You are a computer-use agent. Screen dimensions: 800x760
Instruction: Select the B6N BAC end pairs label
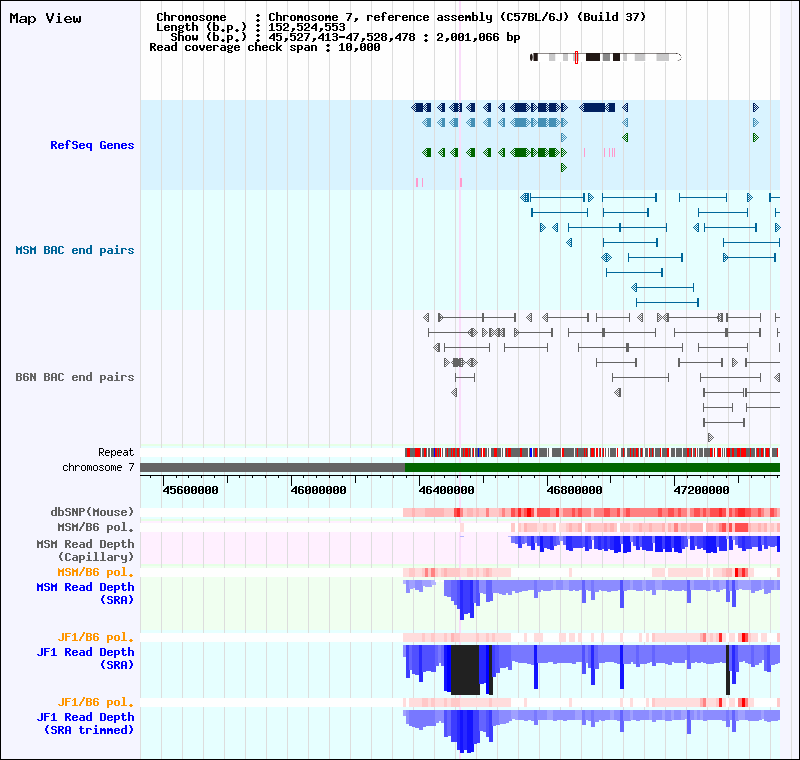coord(74,377)
